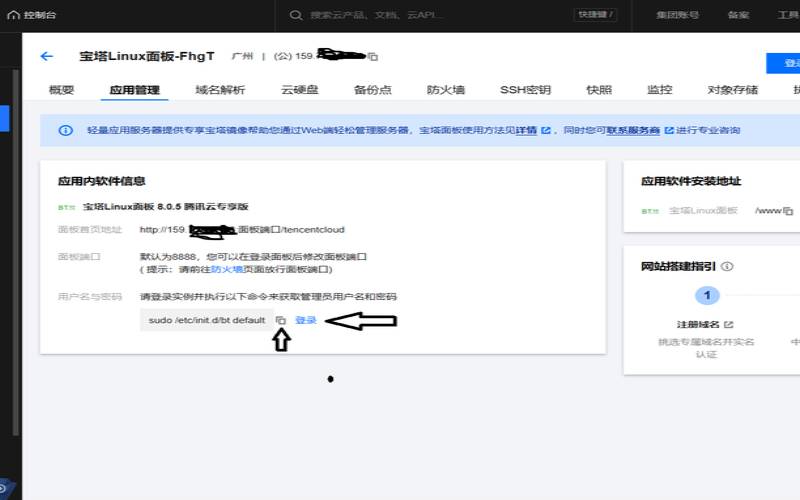Open the 详情 link in the banner
The image size is (800, 500).
[526, 130]
